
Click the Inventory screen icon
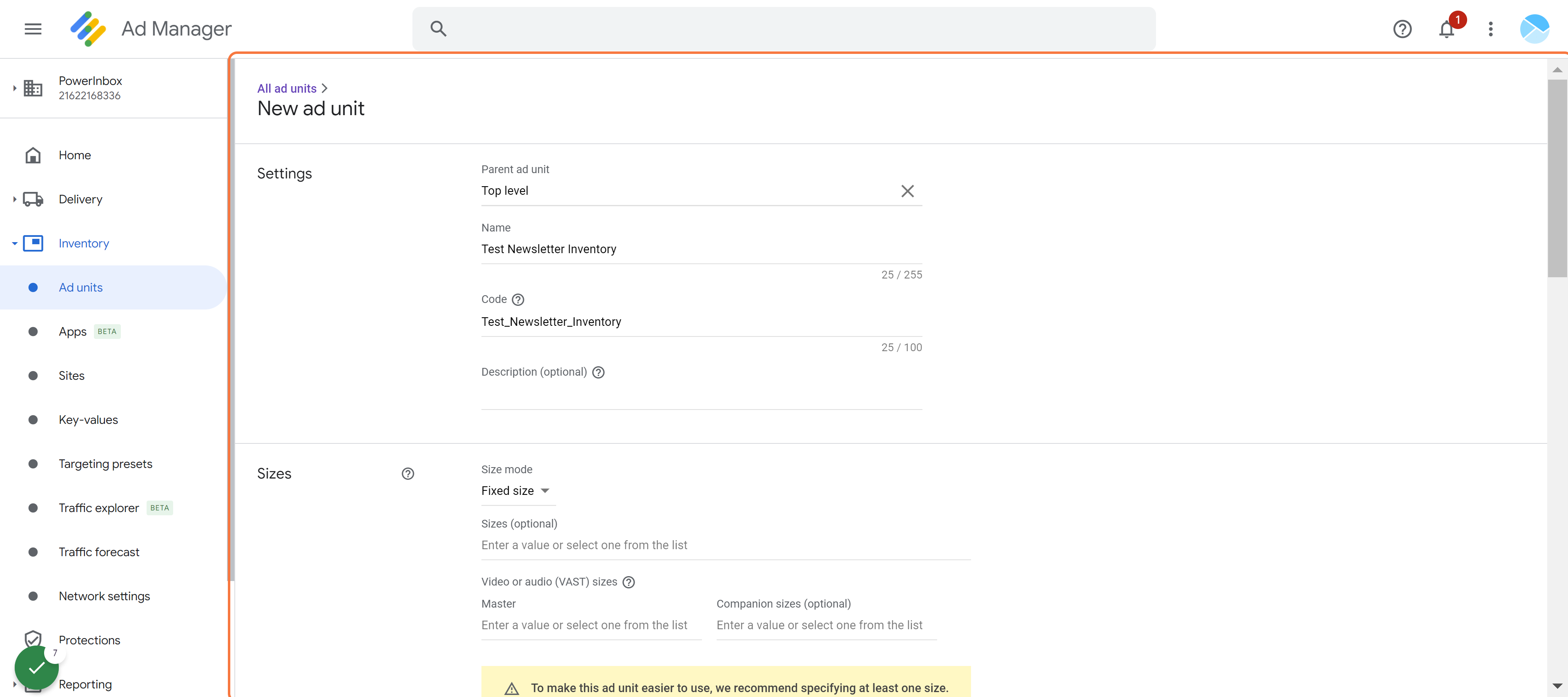[33, 243]
